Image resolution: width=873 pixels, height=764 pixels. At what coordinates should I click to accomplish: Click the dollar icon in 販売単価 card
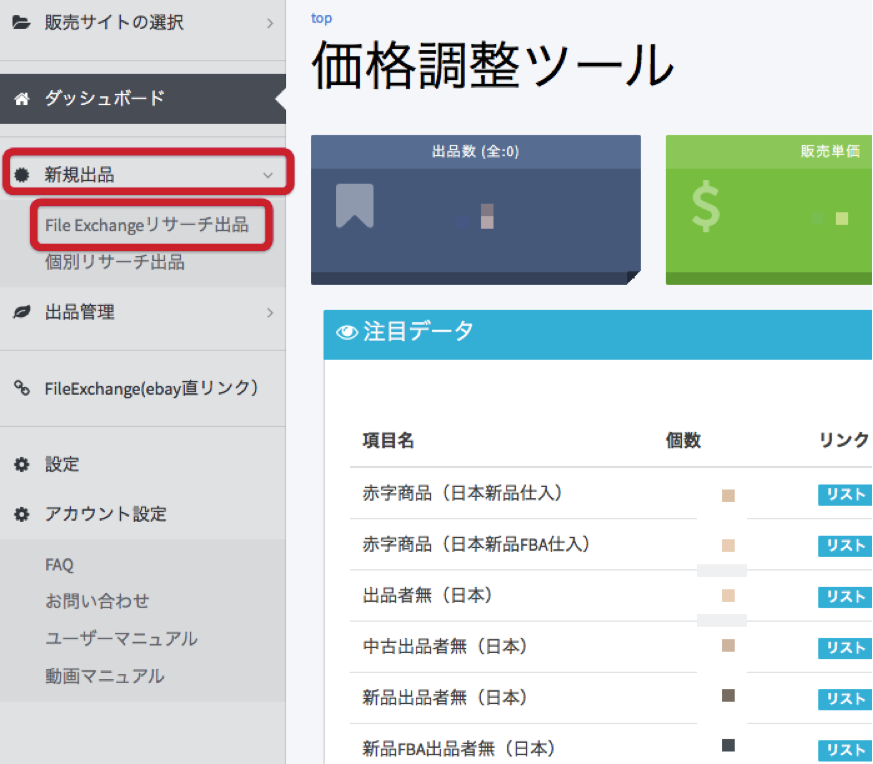[706, 207]
